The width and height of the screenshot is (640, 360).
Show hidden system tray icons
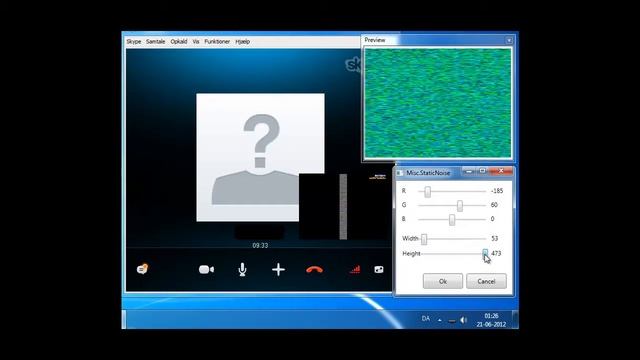click(x=440, y=320)
